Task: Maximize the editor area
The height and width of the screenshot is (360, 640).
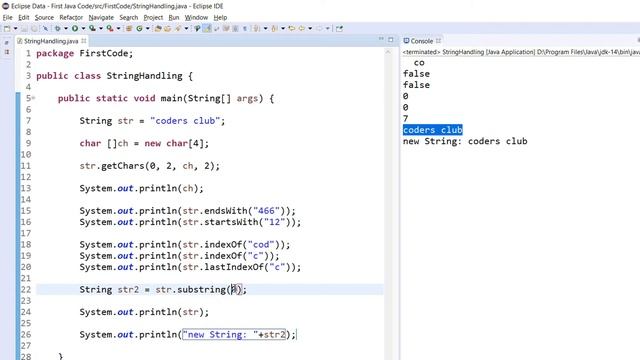Action: (391, 40)
